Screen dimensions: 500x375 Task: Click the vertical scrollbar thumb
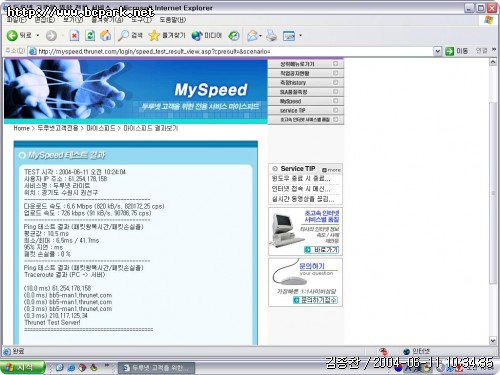pos(493,193)
